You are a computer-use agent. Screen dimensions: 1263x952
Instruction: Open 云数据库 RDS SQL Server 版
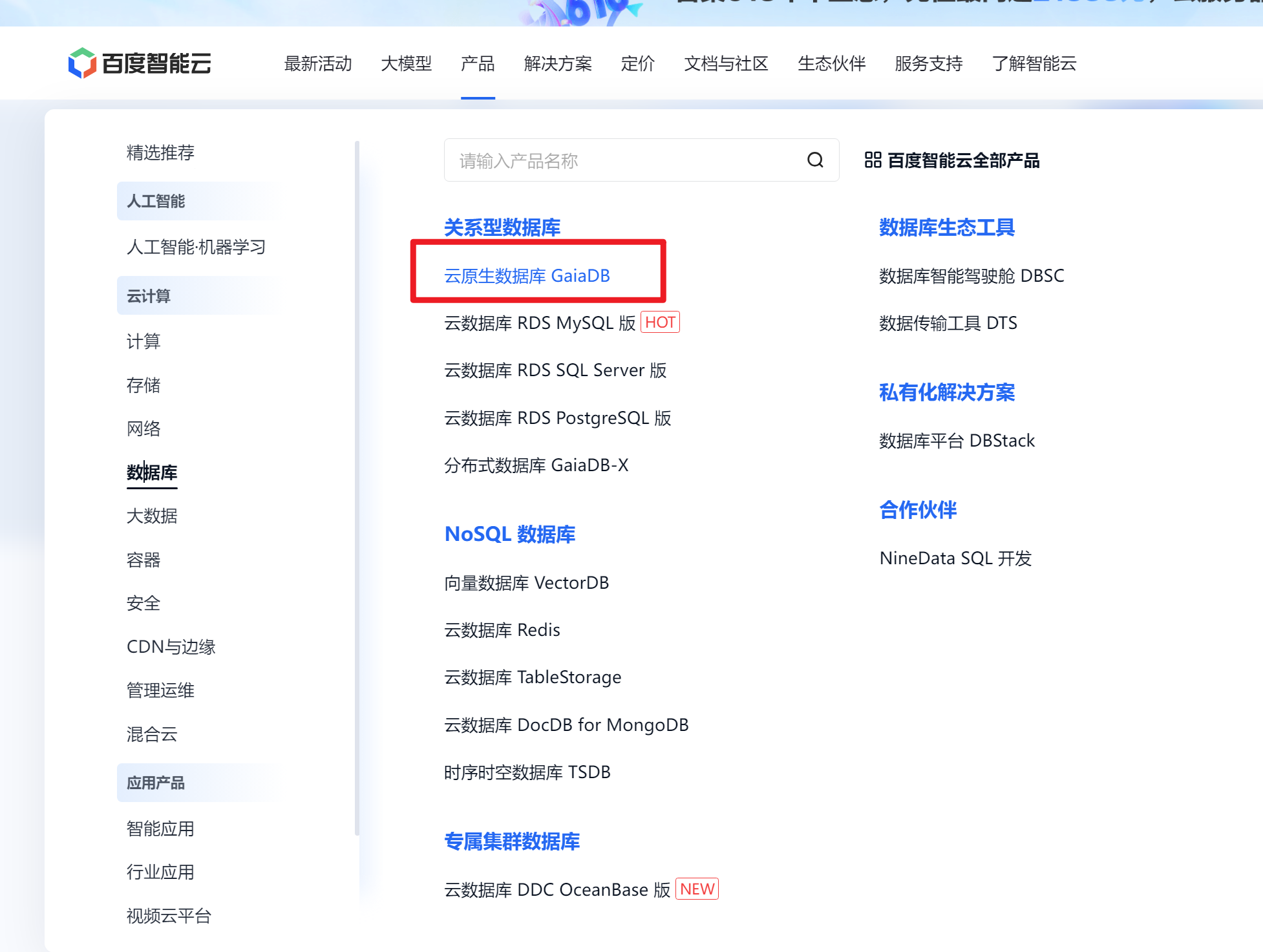[555, 370]
